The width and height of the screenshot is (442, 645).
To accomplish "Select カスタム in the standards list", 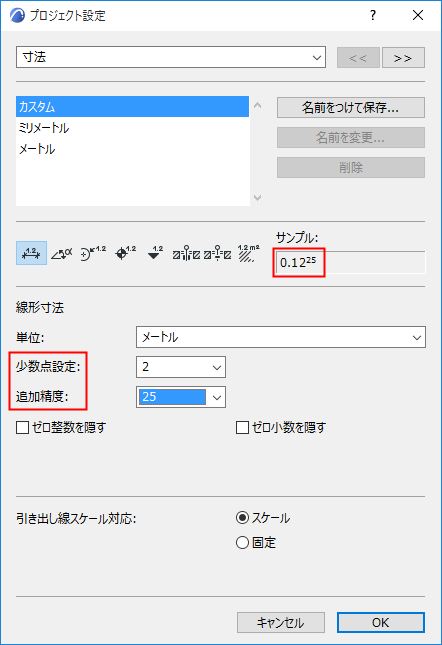I will pyautogui.click(x=132, y=107).
